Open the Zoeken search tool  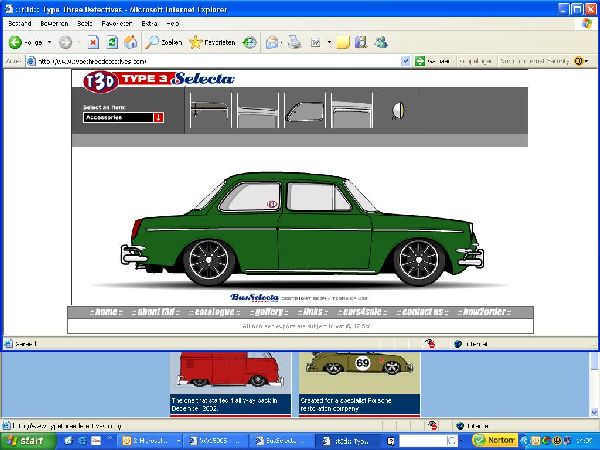[x=164, y=43]
